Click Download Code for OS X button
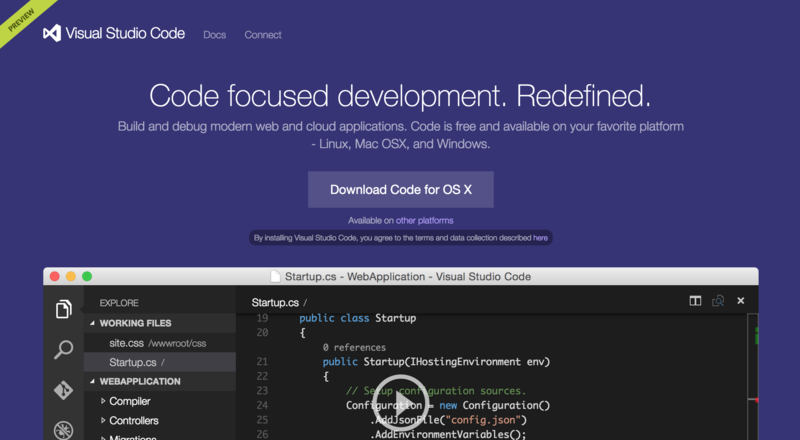 coord(401,189)
